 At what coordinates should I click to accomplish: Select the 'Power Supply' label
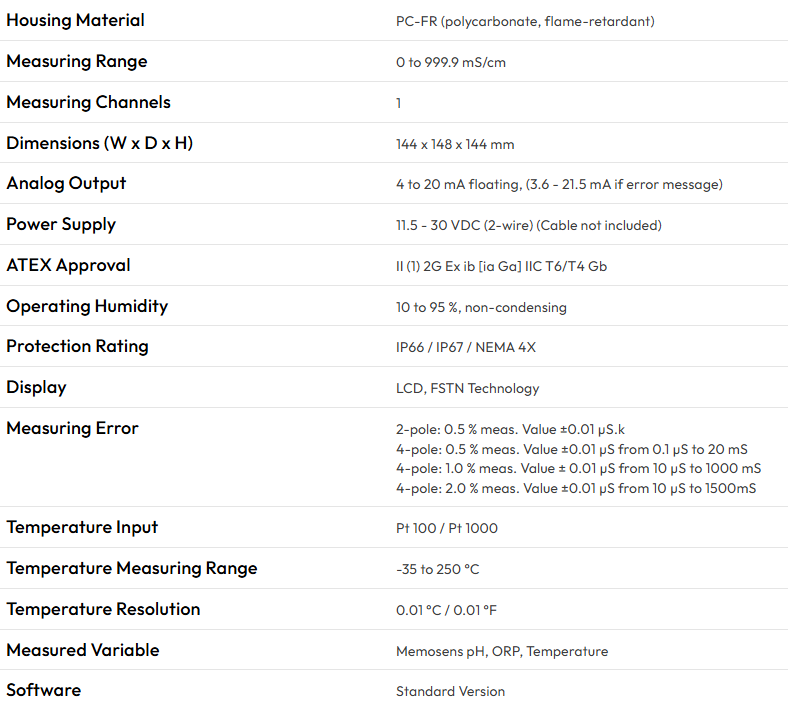[x=61, y=224]
